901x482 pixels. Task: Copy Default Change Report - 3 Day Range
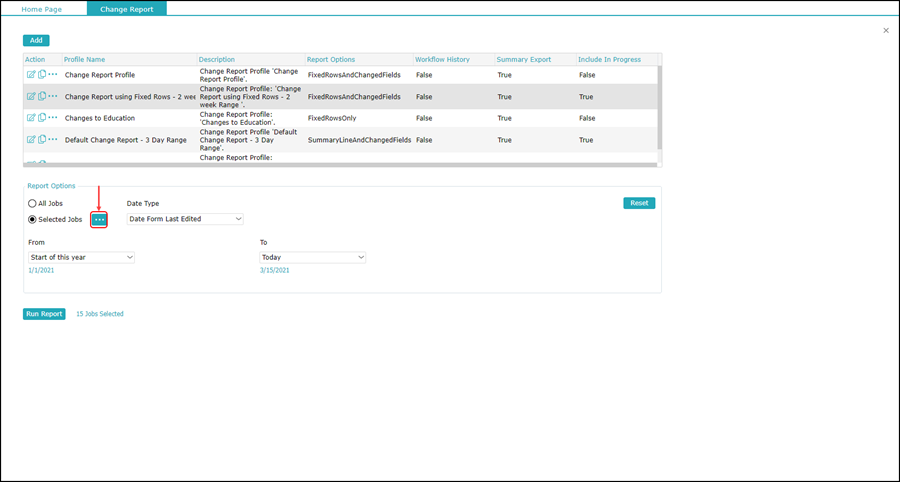point(42,140)
